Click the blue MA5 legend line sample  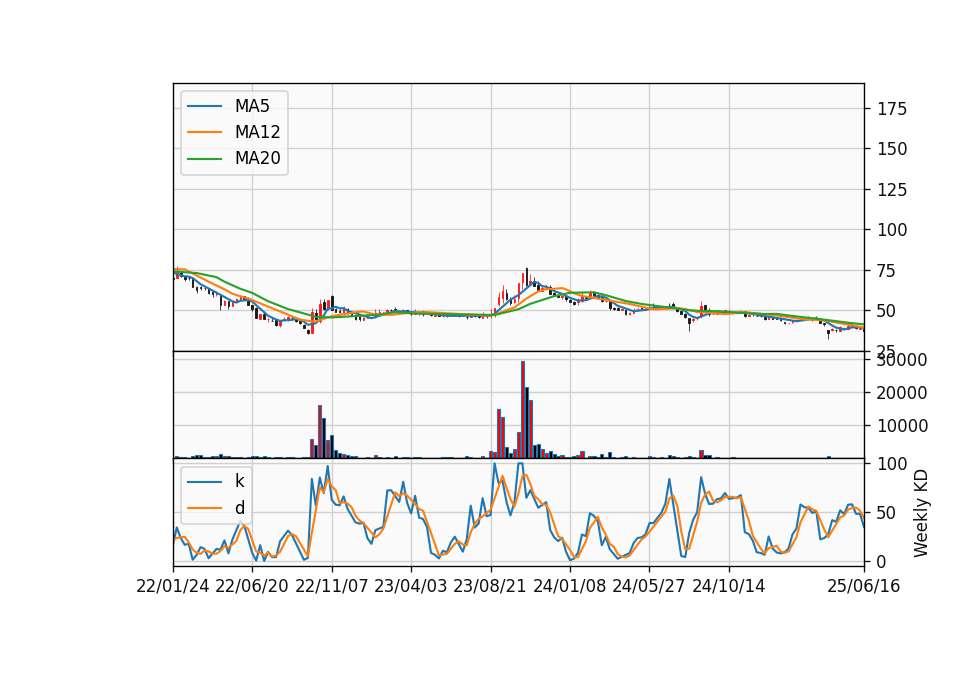[x=204, y=106]
